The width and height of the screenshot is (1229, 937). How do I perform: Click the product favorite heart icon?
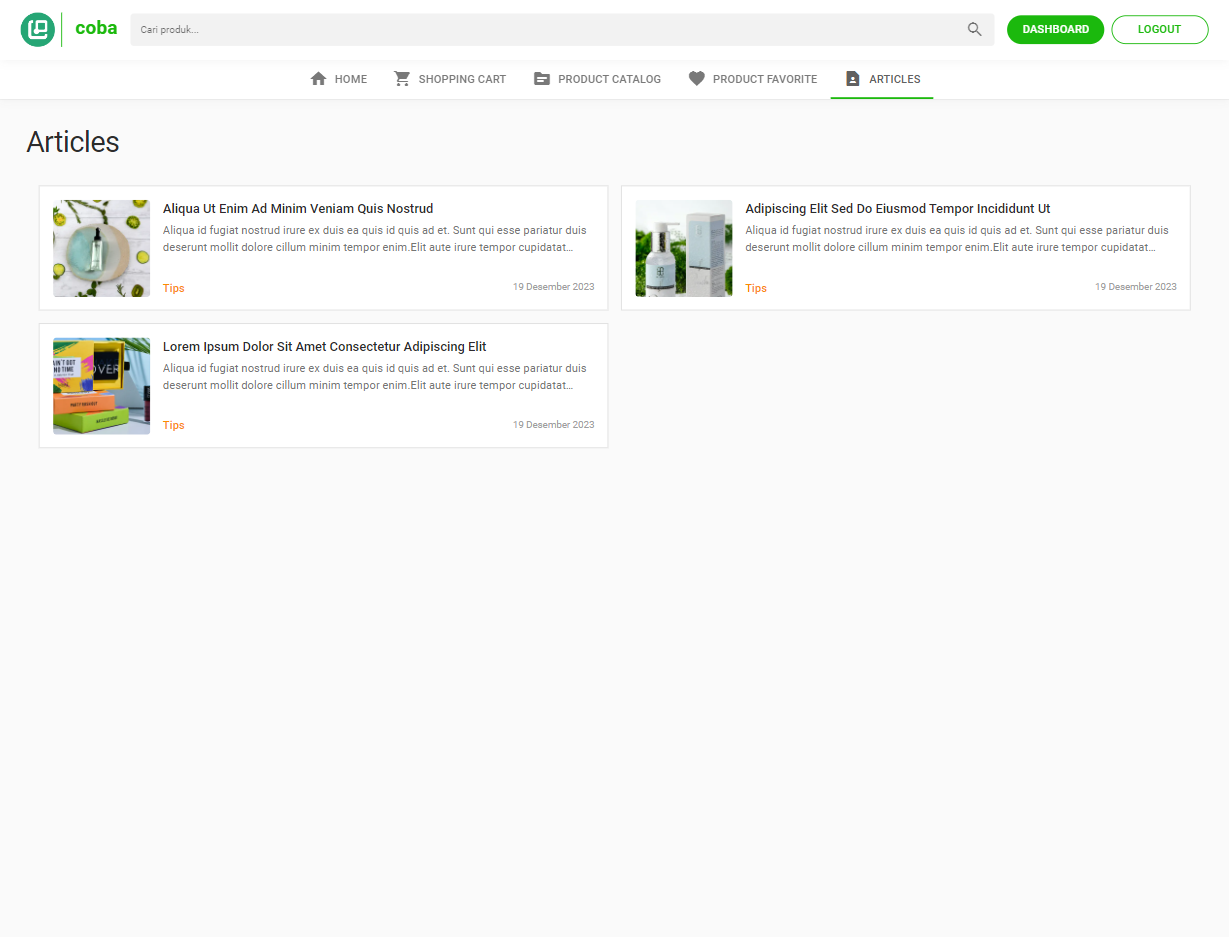pyautogui.click(x=697, y=79)
